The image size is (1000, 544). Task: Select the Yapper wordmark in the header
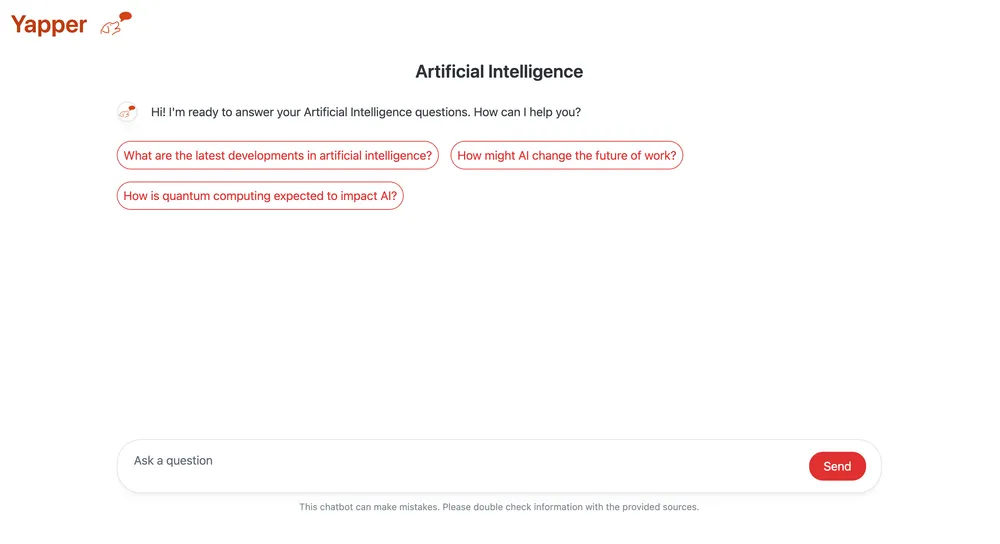[49, 25]
